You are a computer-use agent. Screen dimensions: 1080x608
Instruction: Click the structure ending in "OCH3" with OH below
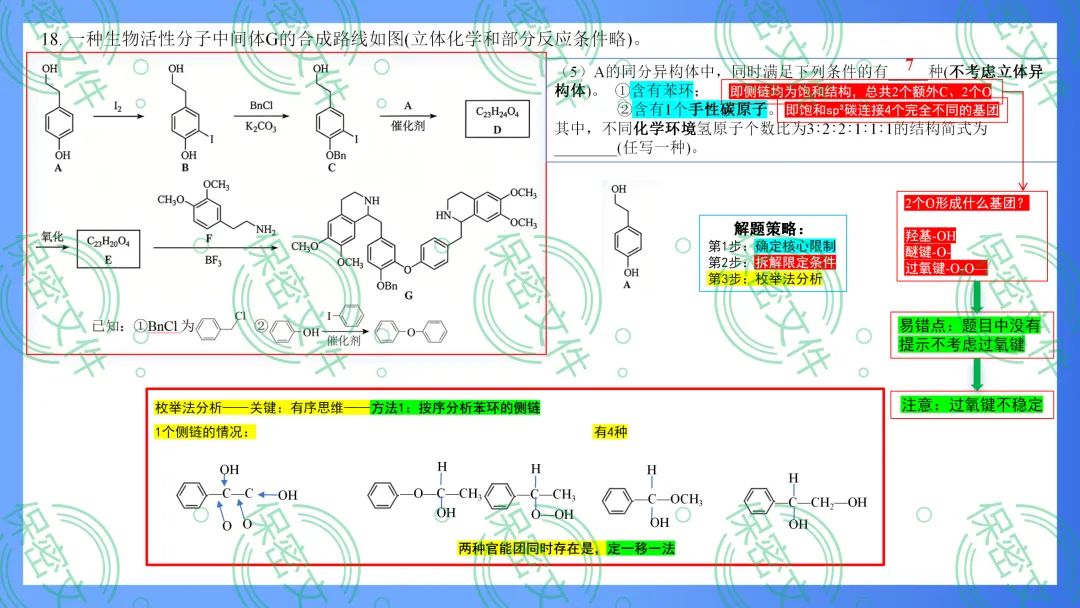pos(652,497)
